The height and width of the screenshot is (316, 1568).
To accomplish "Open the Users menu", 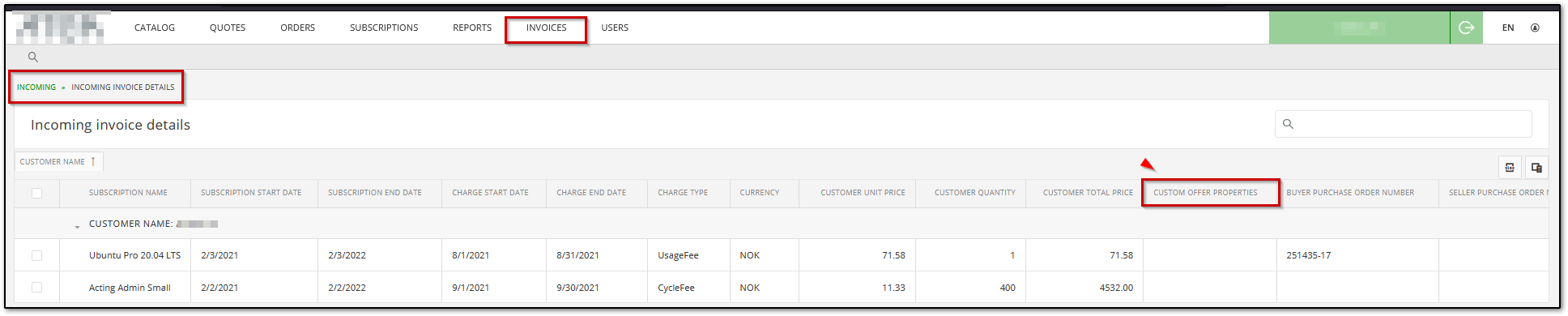I will 615,28.
